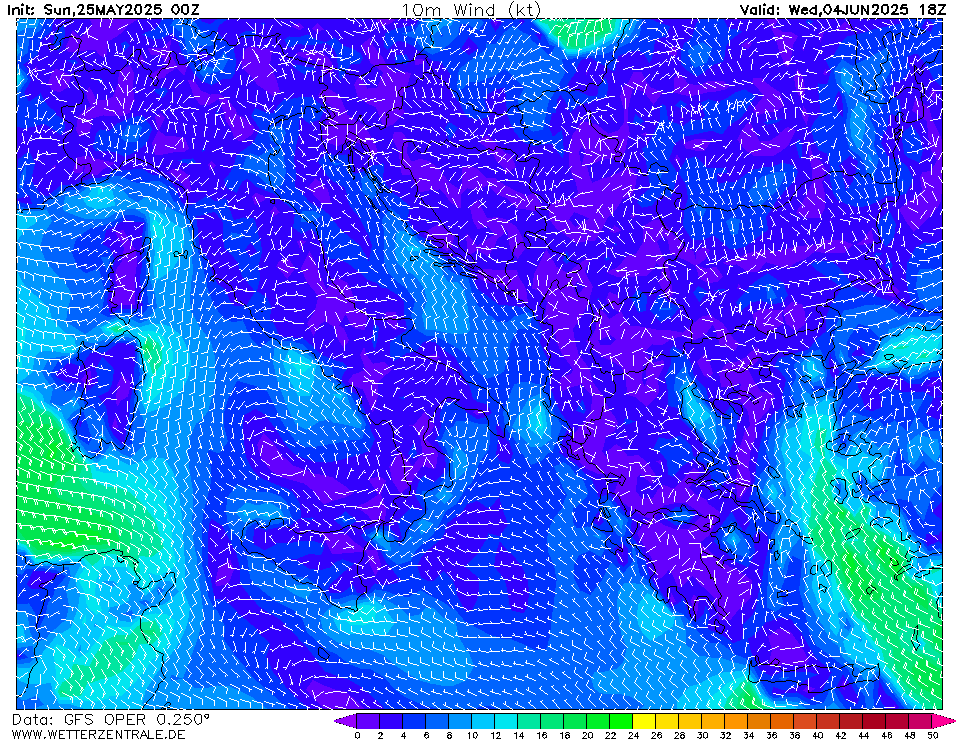Click the crimson 48-50 kt legend swatch
Viewport: 959px width, 741px height.
click(921, 721)
